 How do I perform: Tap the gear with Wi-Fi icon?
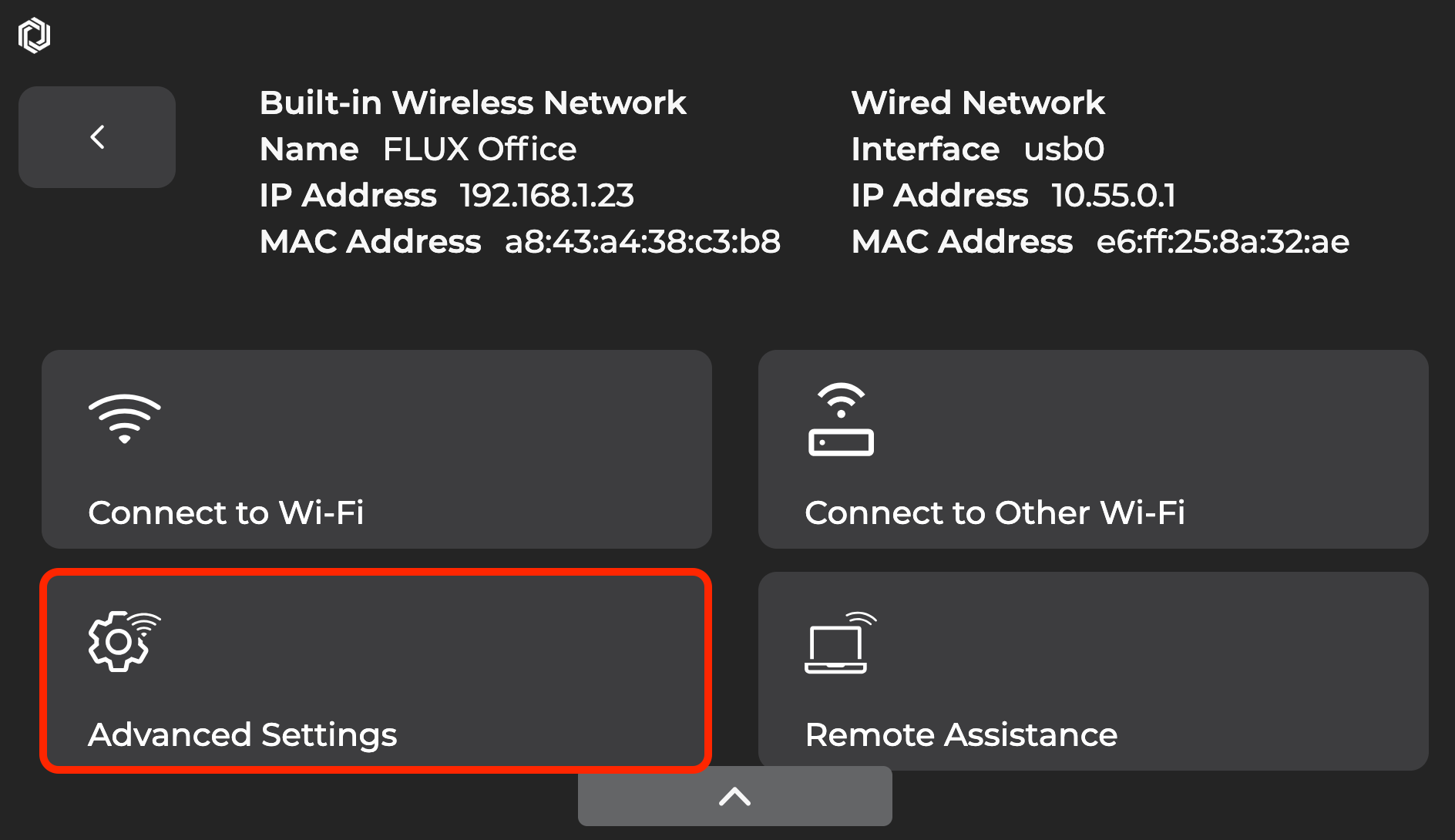point(124,641)
